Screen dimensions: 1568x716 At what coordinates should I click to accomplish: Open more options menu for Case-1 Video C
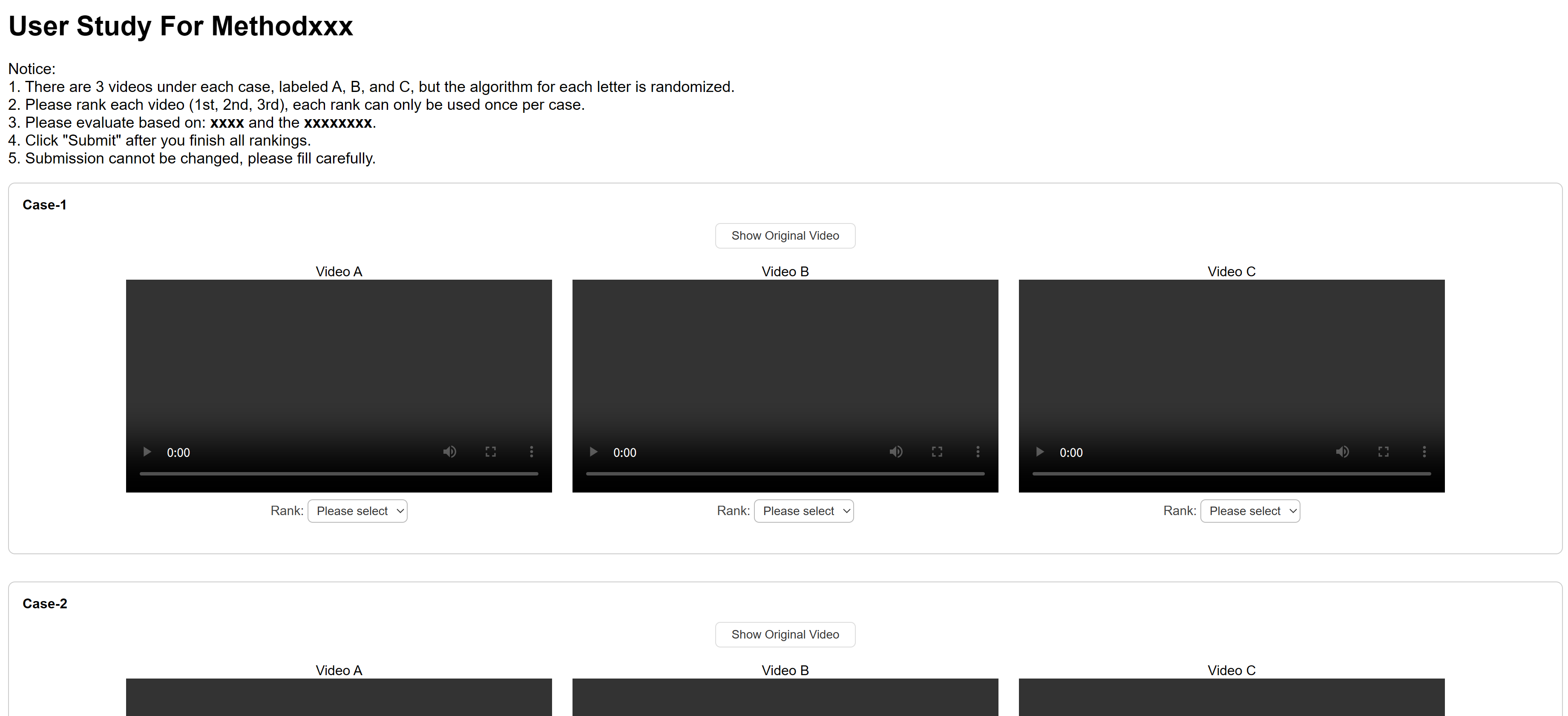coord(1424,452)
